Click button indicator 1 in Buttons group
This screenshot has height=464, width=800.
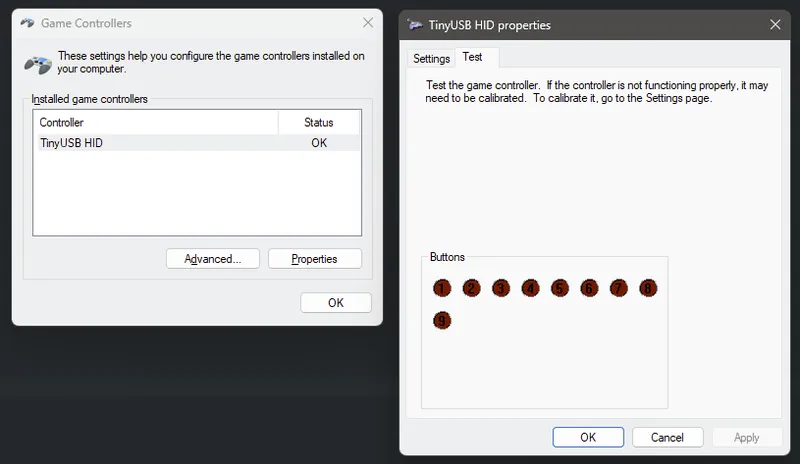coord(442,288)
